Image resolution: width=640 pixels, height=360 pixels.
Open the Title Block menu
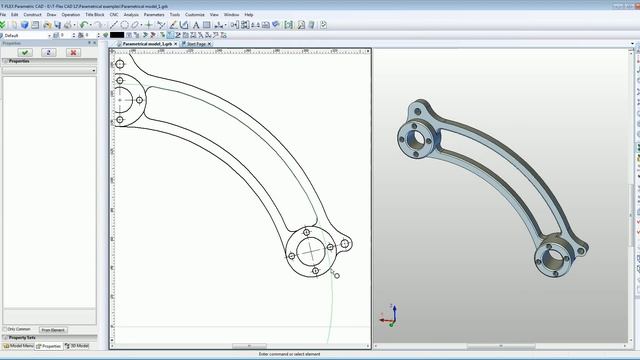point(95,14)
